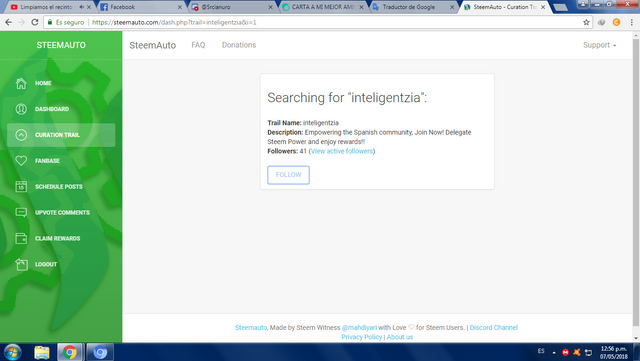The height and width of the screenshot is (361, 640).
Task: Expand the Support dropdown menu
Action: point(599,45)
